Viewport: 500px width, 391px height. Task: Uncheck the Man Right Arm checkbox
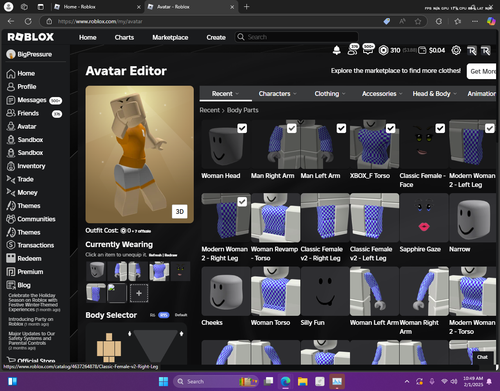pyautogui.click(x=292, y=128)
